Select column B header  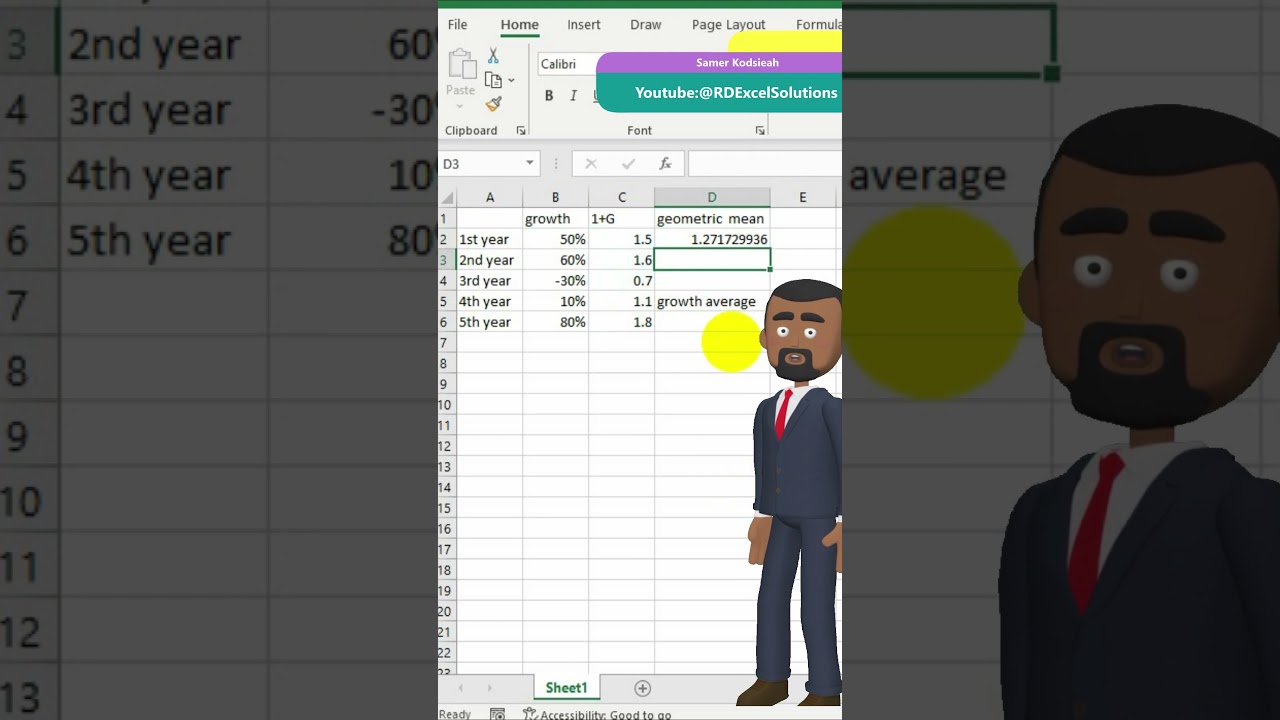pyautogui.click(x=555, y=198)
